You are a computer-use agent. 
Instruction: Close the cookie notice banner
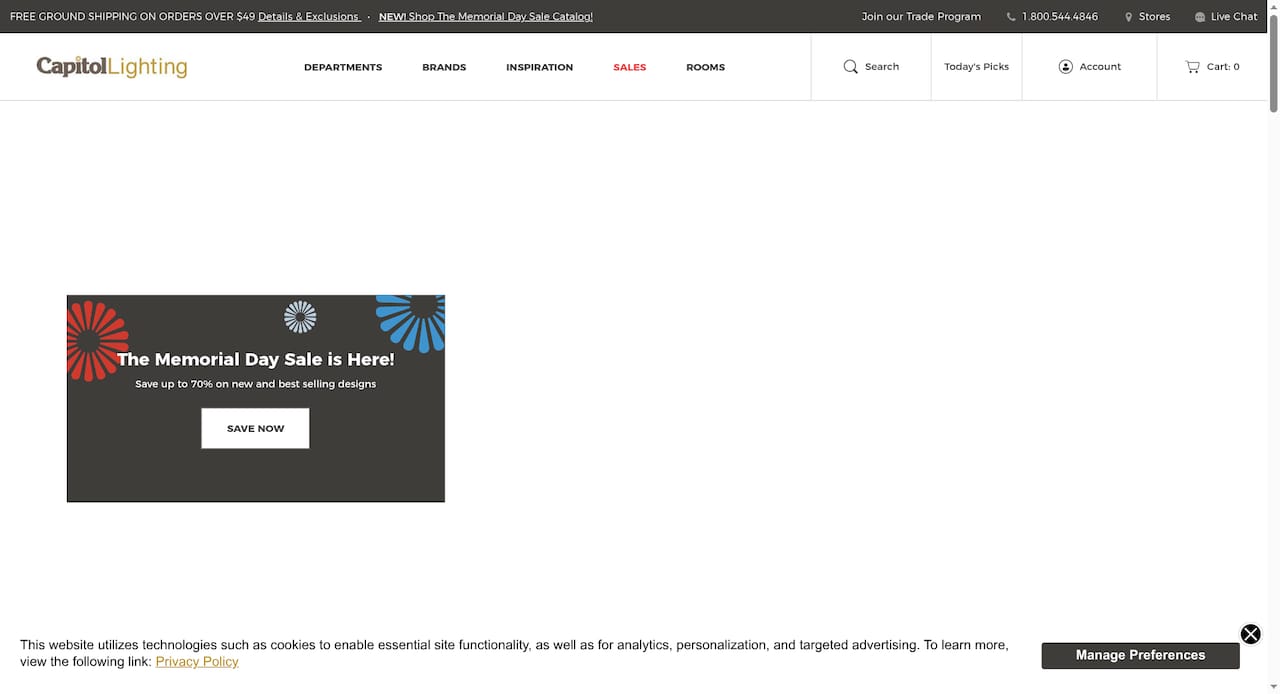tap(1250, 634)
